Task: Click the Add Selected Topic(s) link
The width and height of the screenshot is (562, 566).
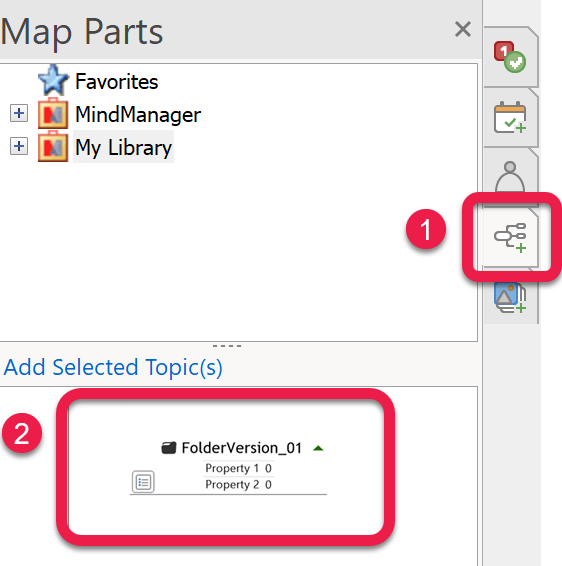Action: (113, 367)
